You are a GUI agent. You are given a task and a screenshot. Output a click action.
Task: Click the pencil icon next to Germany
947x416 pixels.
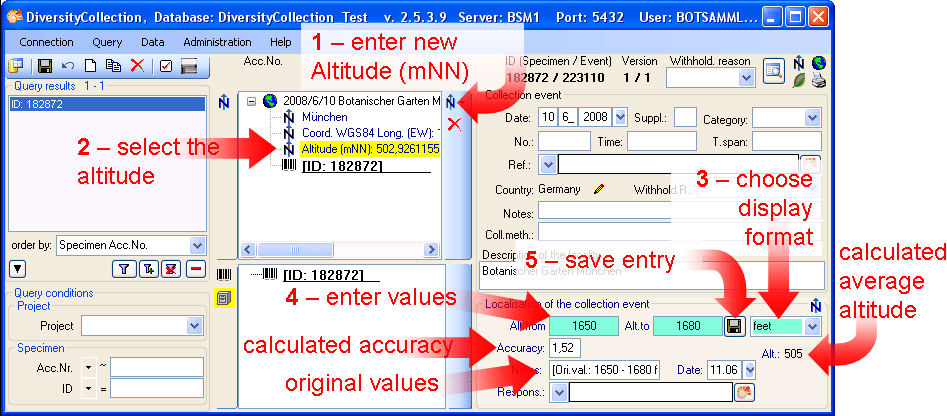click(x=599, y=189)
